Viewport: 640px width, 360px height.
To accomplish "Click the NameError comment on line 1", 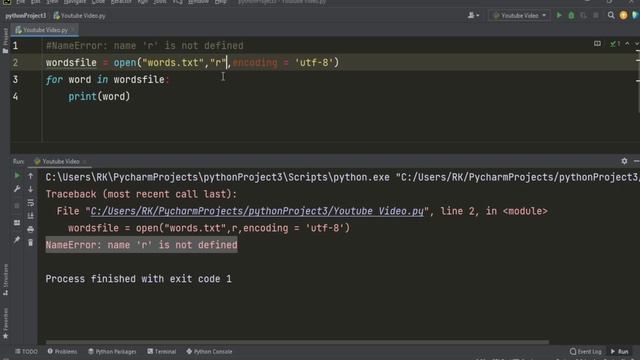I will coord(144,46).
